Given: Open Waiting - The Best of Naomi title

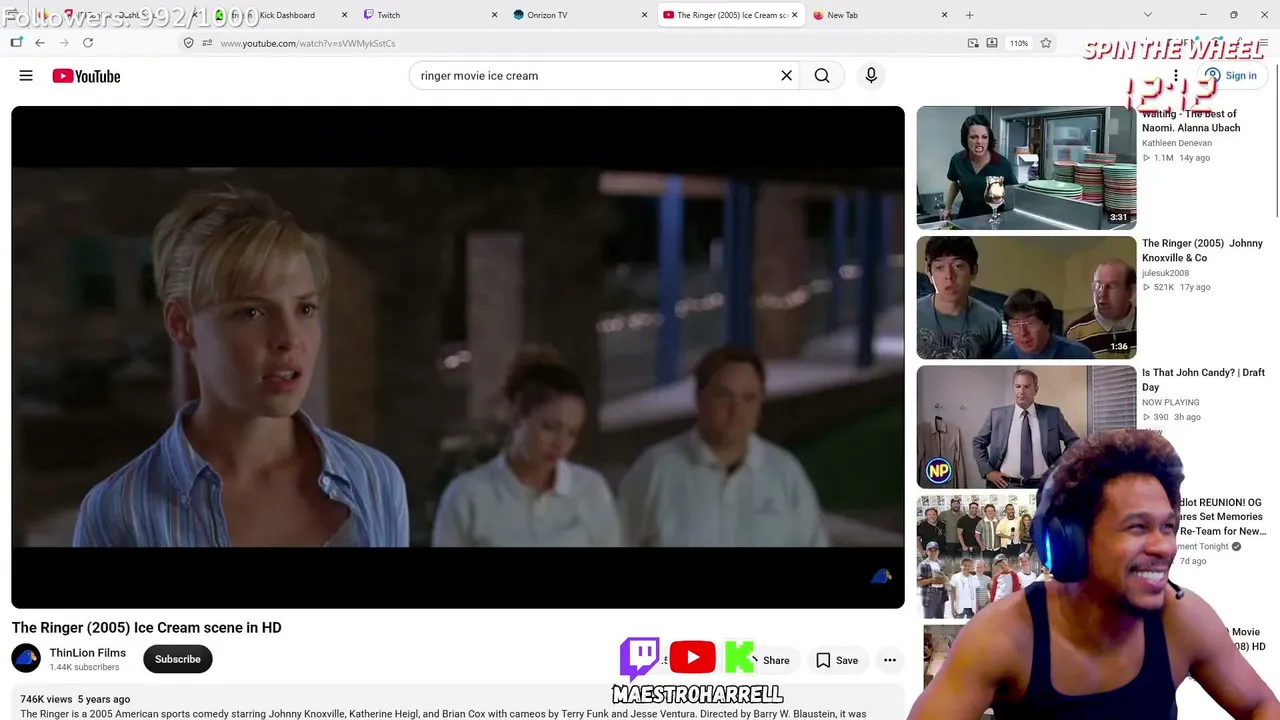Looking at the screenshot, I should [x=1191, y=121].
